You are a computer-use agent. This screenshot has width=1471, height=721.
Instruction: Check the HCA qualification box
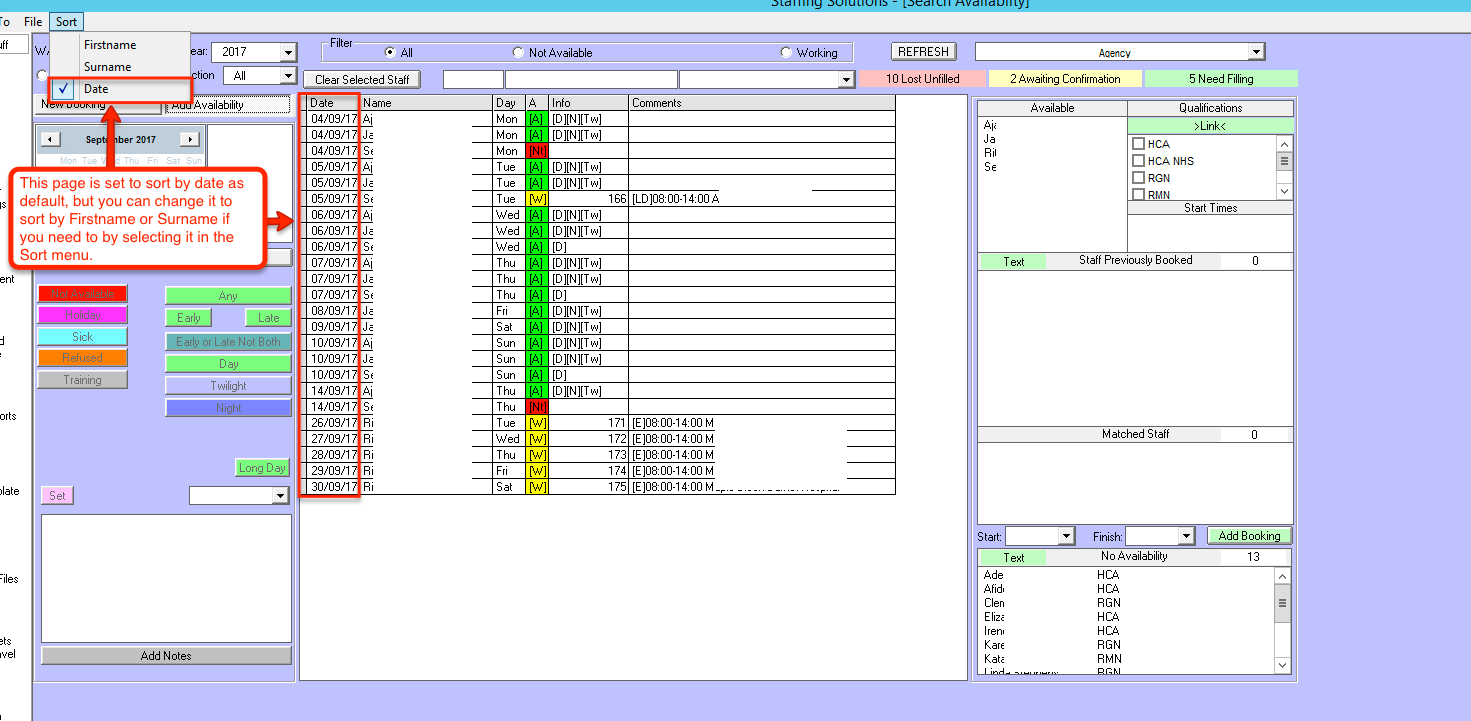click(x=1138, y=144)
